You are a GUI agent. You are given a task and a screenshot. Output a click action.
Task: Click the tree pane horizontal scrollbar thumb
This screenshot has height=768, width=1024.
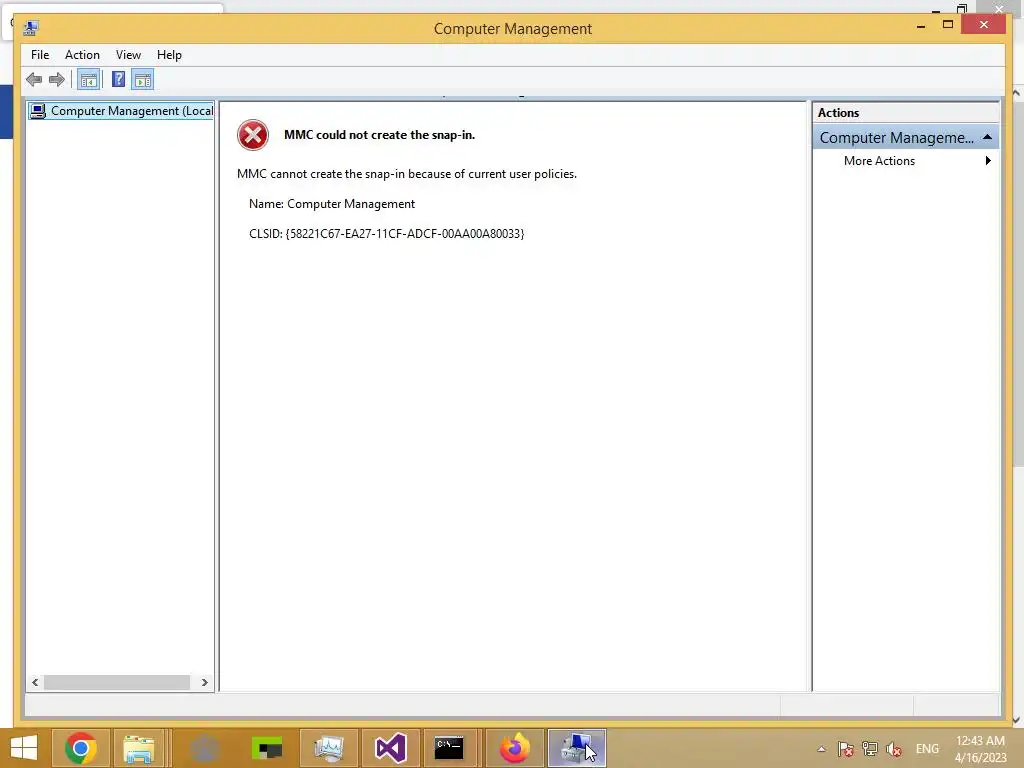click(x=117, y=682)
